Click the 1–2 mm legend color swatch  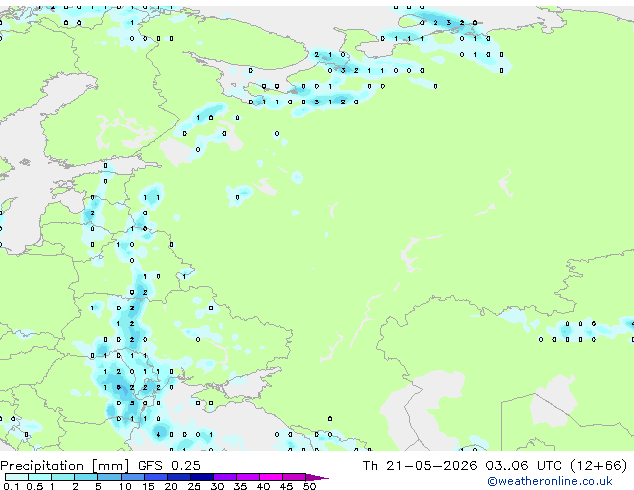(63, 477)
